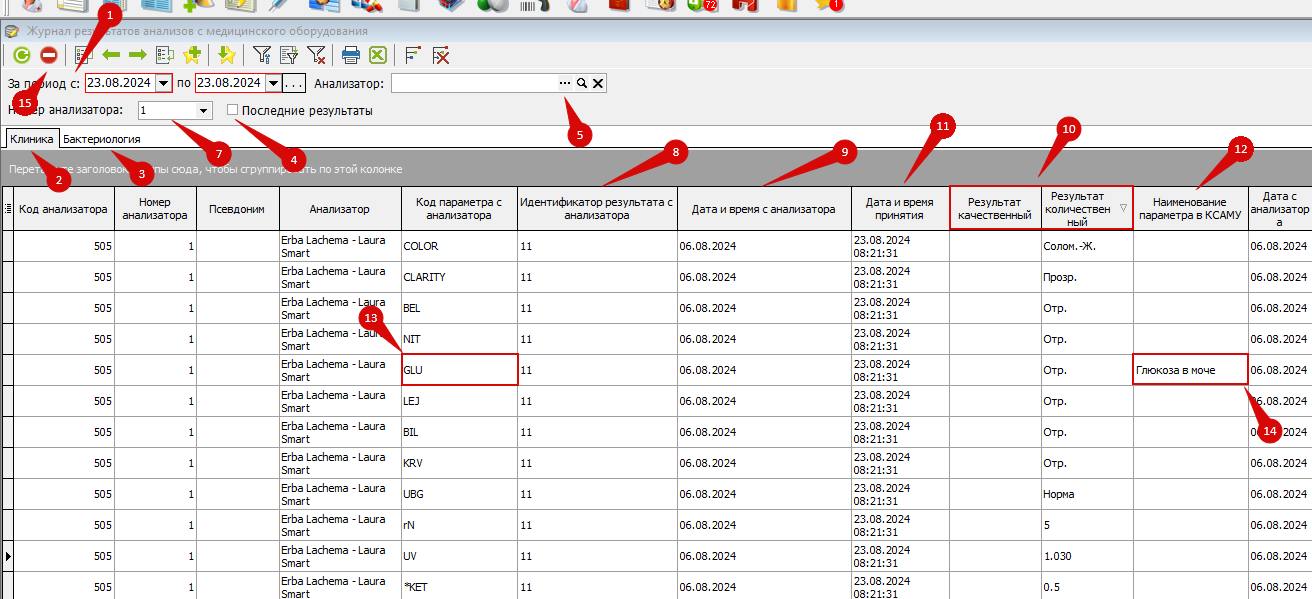Expand Номер анализатора combo box
This screenshot has height=599, width=1312.
pos(204,110)
